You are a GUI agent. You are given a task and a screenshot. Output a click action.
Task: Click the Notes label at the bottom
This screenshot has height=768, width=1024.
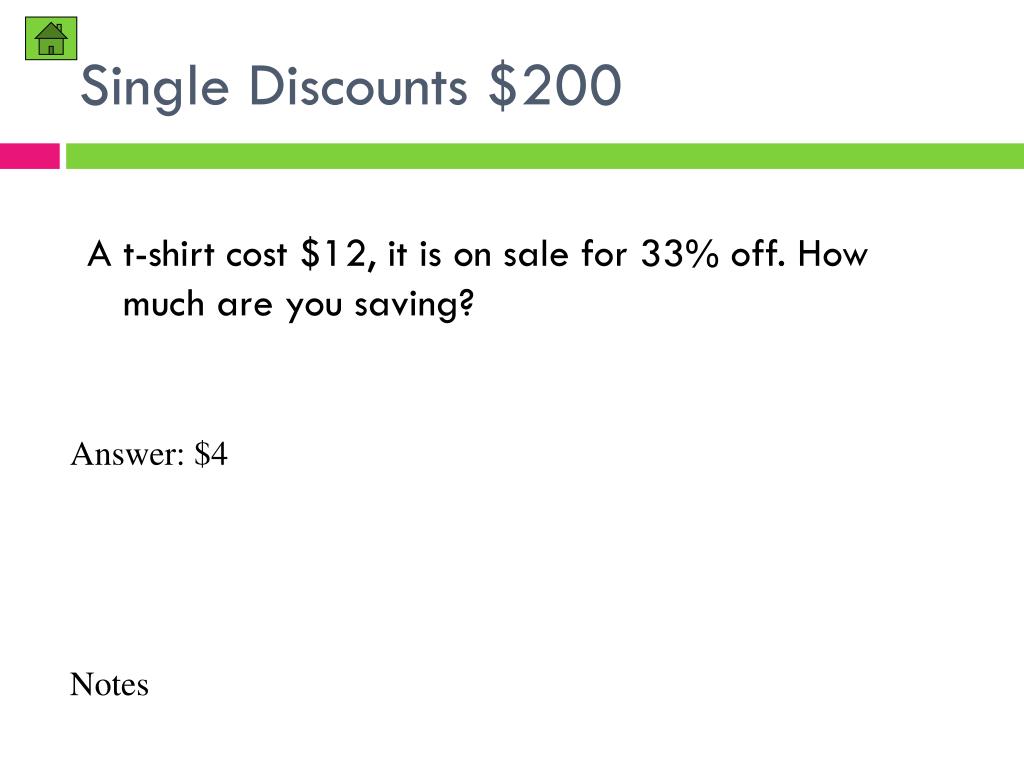click(x=109, y=684)
